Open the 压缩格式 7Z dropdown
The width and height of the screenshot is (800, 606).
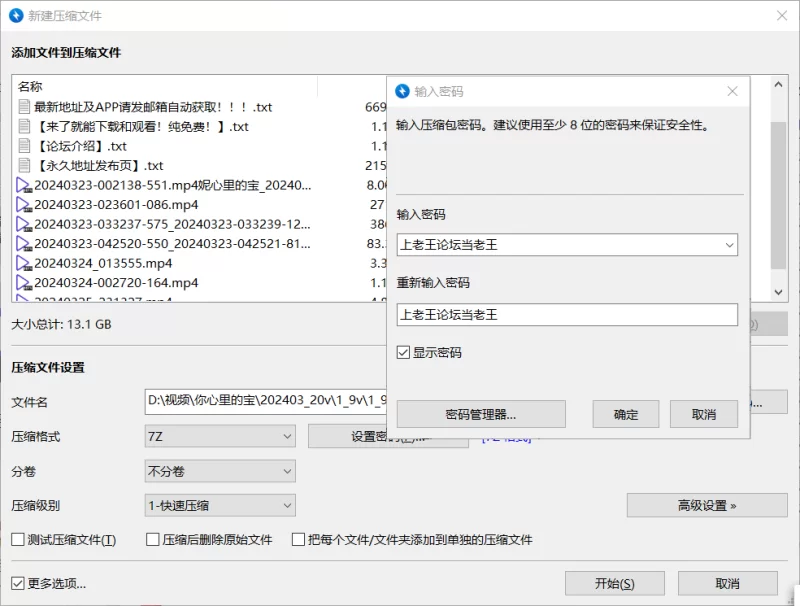220,437
